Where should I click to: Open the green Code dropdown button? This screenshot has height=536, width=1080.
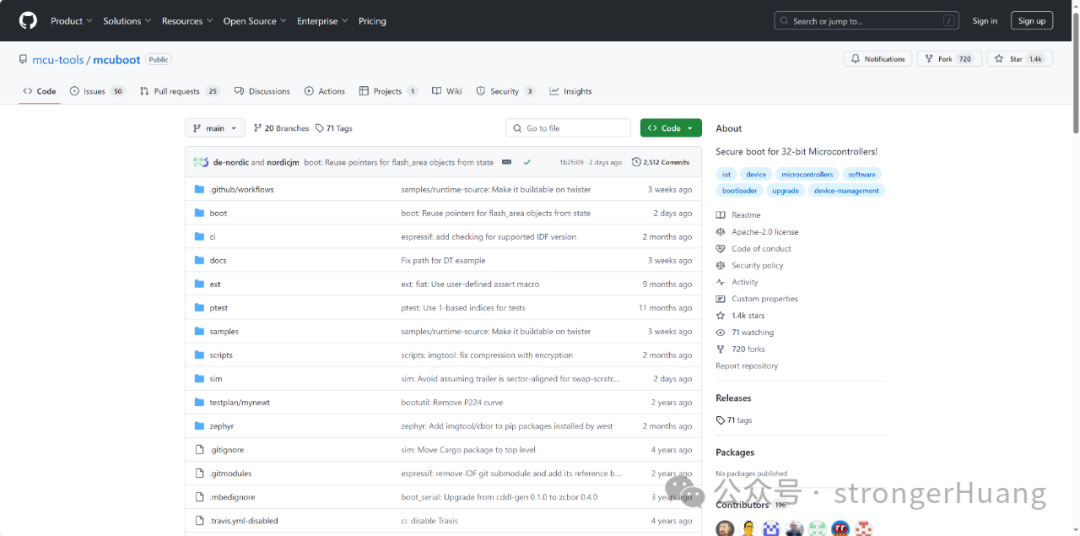pyautogui.click(x=671, y=128)
